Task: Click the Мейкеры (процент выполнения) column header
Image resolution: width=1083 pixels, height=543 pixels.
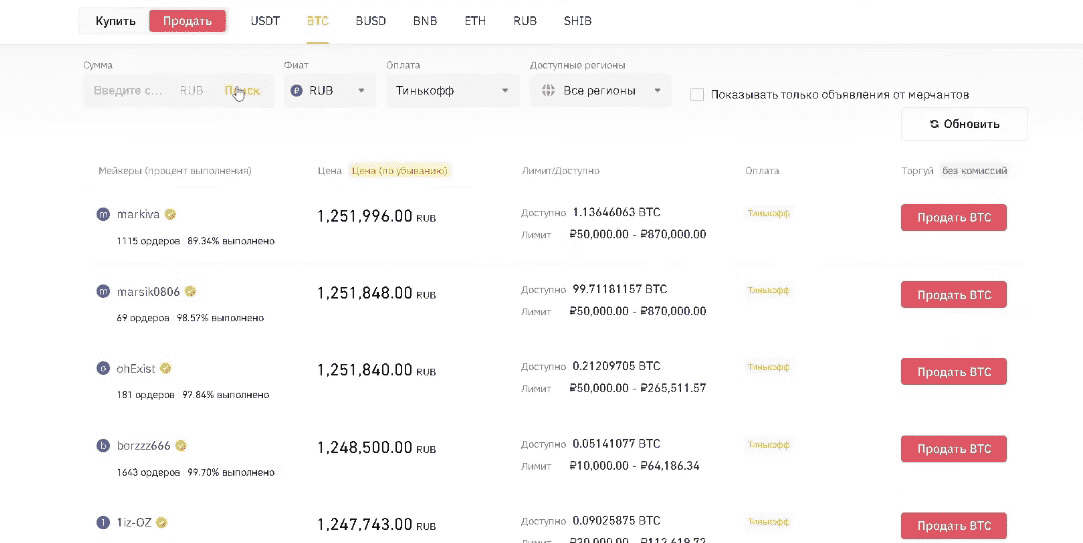Action: point(175,171)
